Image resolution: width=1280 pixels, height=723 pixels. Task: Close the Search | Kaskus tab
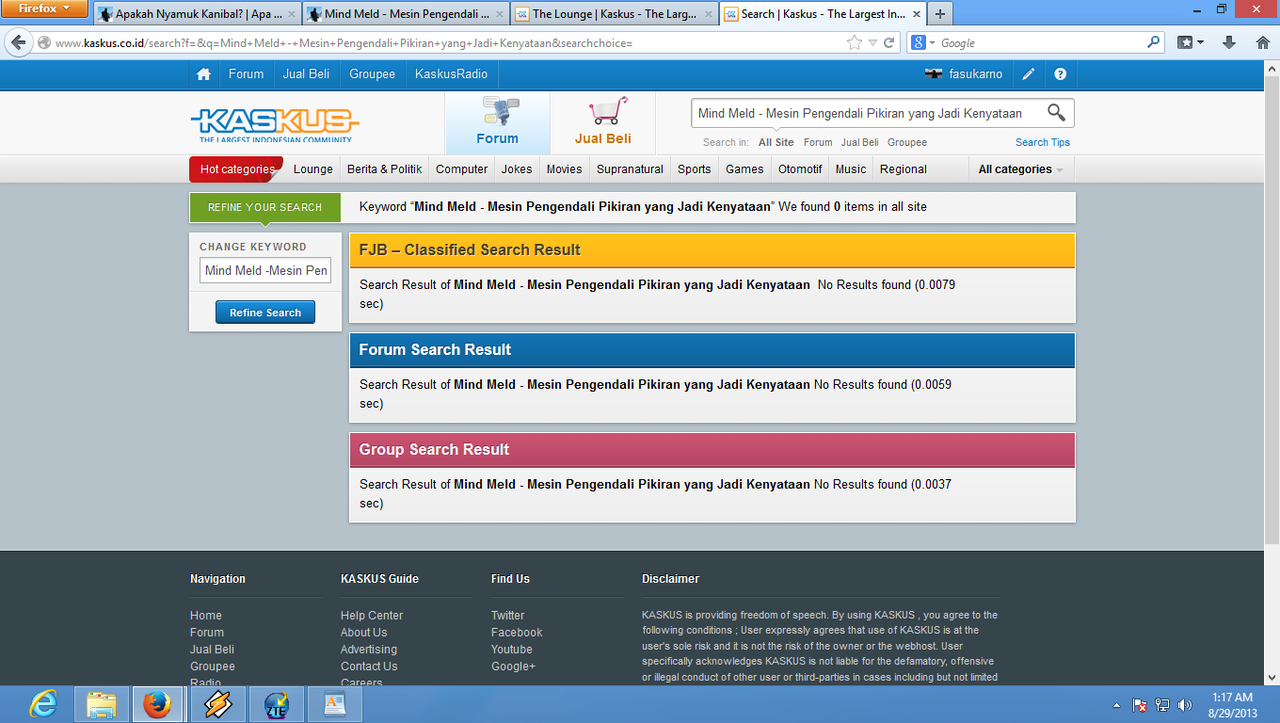click(915, 14)
